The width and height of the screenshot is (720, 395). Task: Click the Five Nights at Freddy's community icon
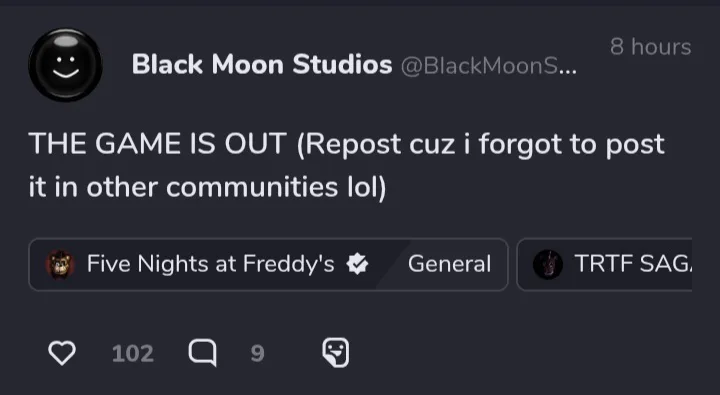(x=60, y=264)
